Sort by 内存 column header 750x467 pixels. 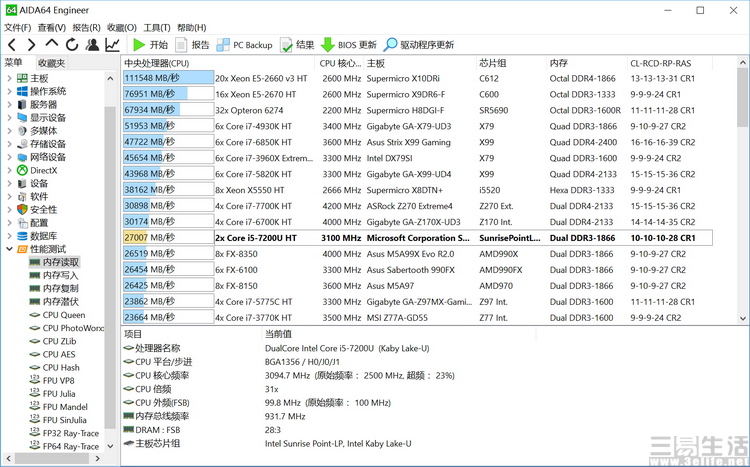586,63
